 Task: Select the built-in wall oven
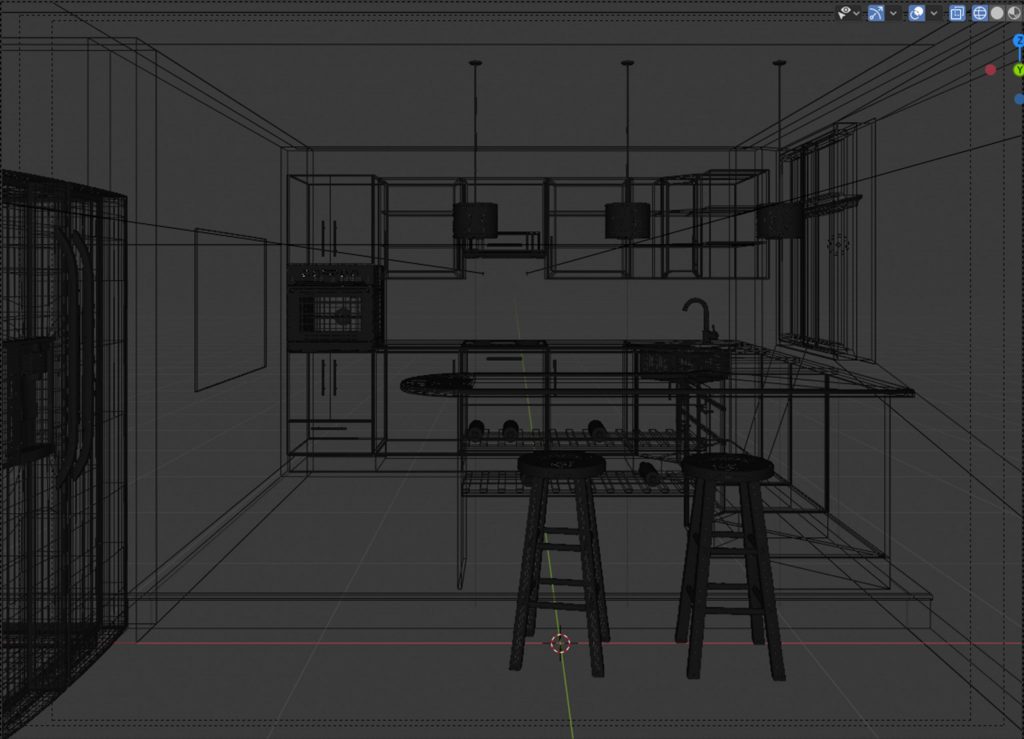pyautogui.click(x=335, y=308)
